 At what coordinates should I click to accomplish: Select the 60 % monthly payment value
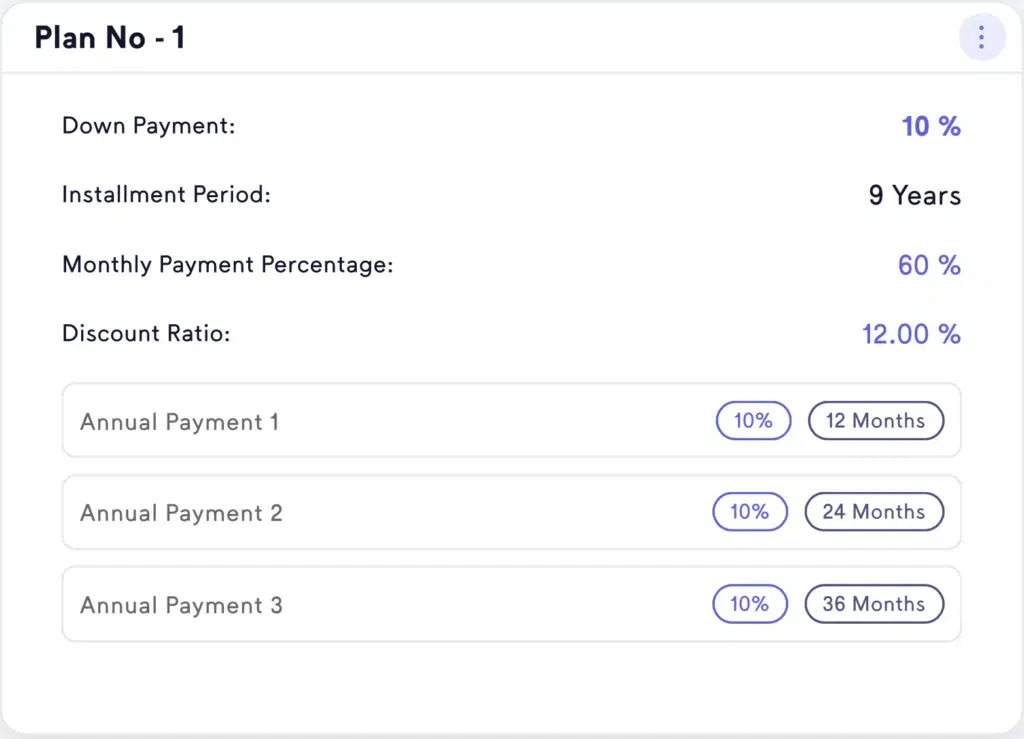pos(929,265)
